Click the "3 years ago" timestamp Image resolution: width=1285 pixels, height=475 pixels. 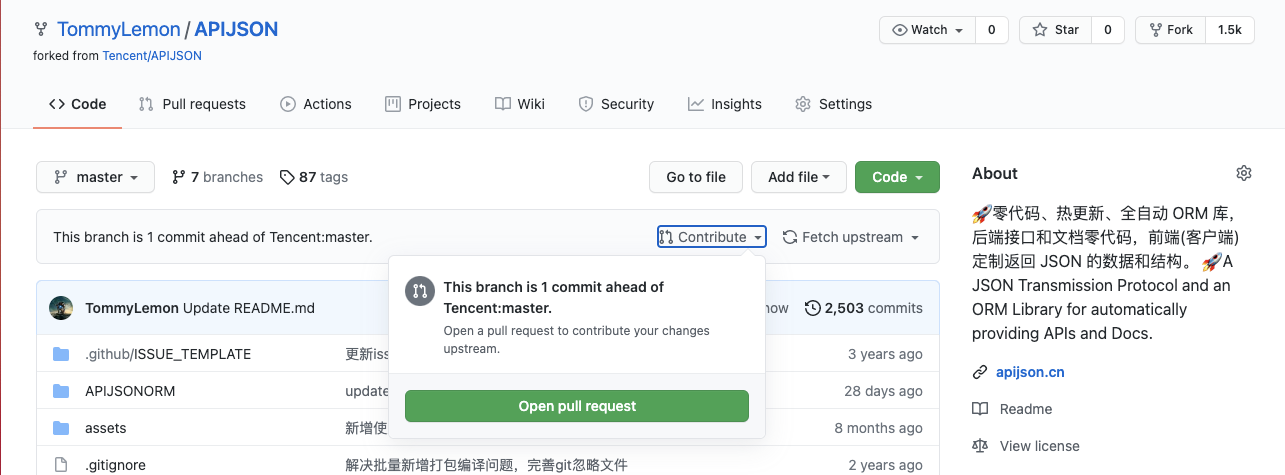click(x=885, y=354)
